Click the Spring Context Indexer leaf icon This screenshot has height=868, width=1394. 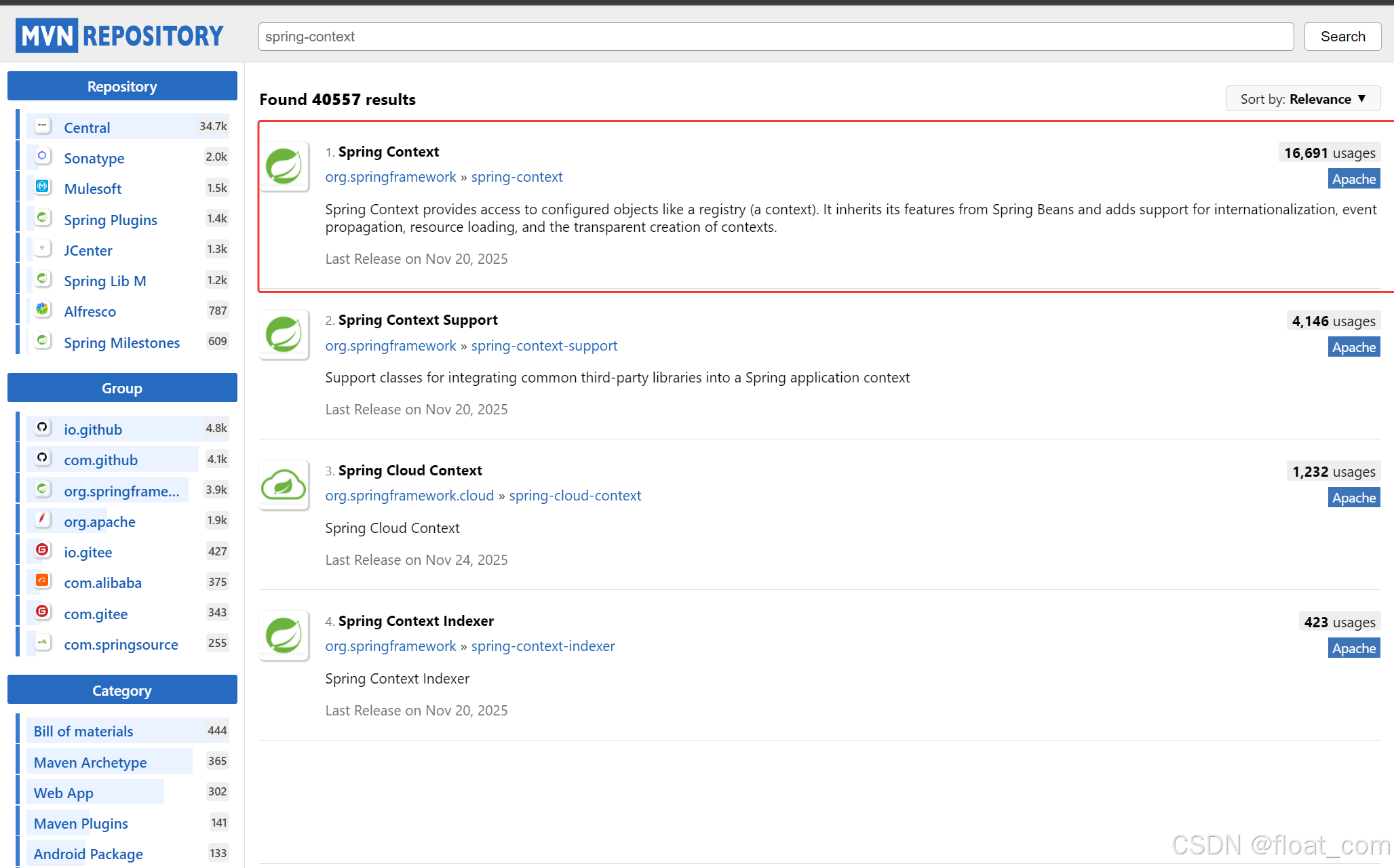284,636
